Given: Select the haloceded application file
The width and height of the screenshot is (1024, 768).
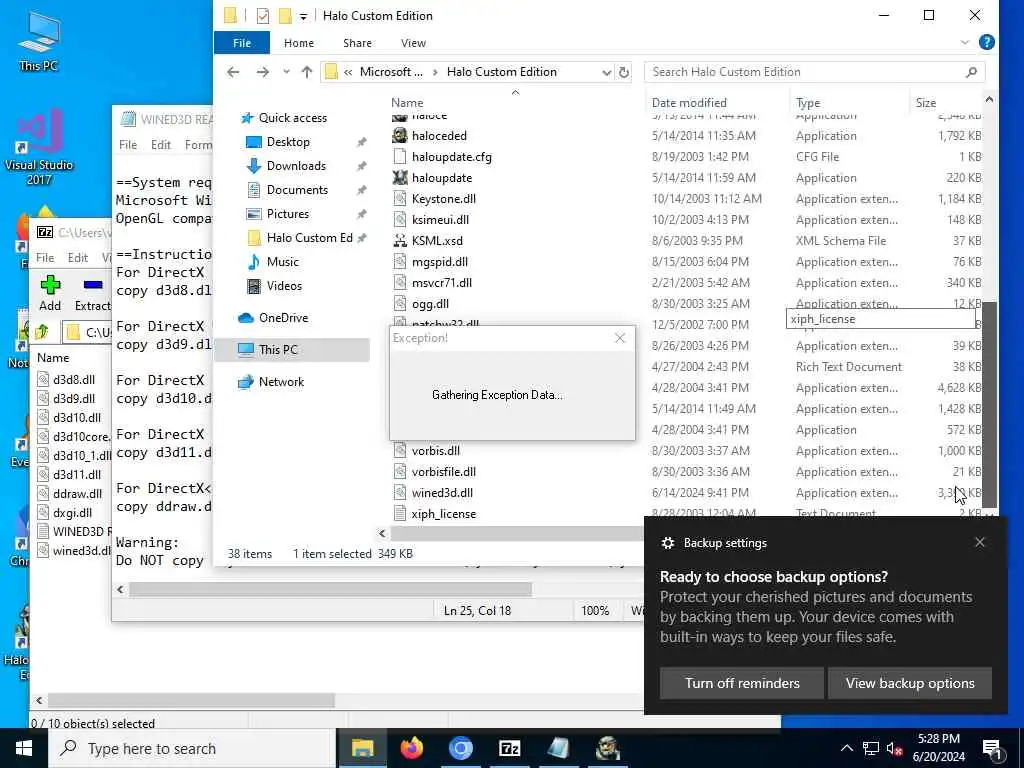Looking at the screenshot, I should point(439,136).
